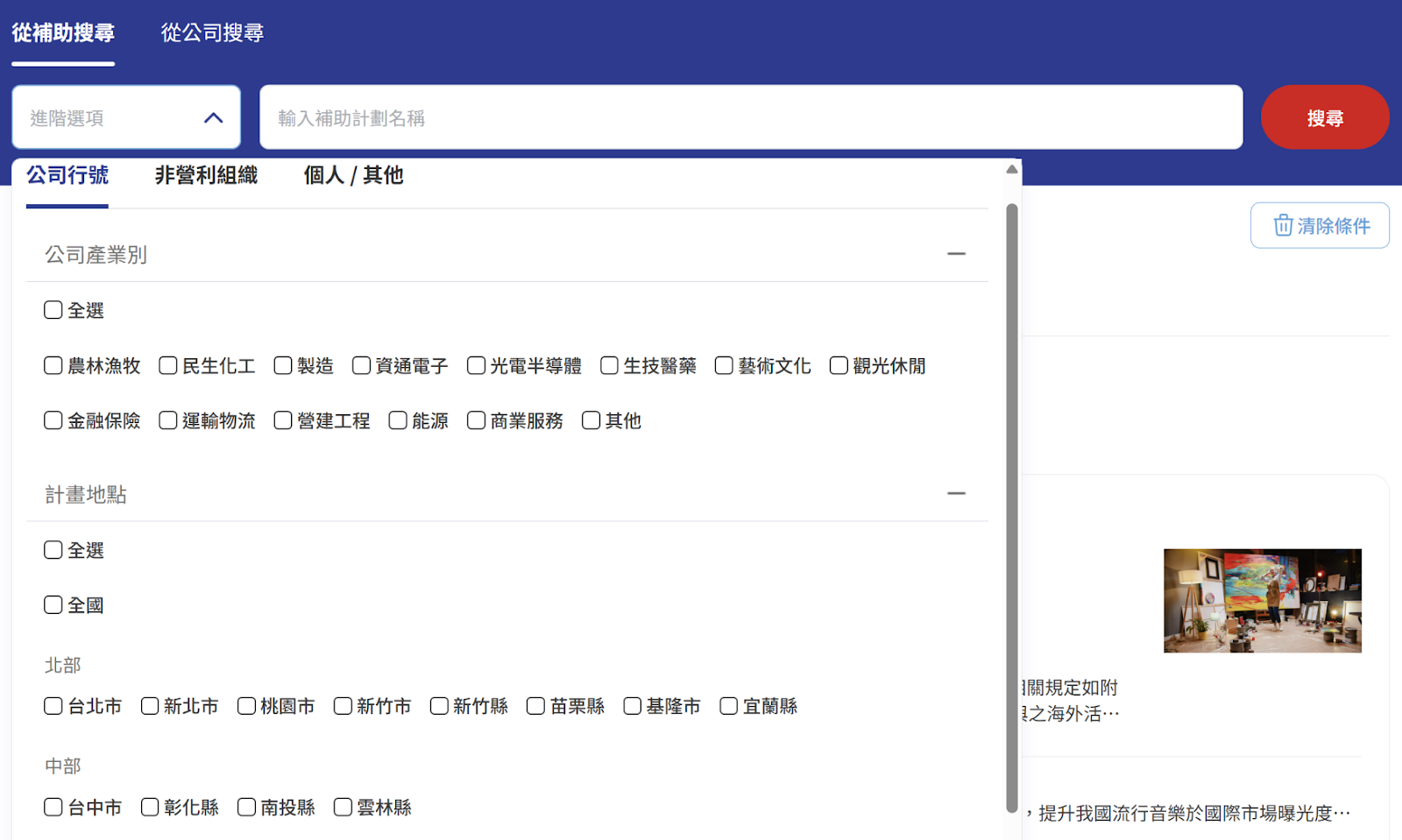The height and width of the screenshot is (840, 1402).
Task: Click the trash icon in 清除條件
Action: [1283, 225]
